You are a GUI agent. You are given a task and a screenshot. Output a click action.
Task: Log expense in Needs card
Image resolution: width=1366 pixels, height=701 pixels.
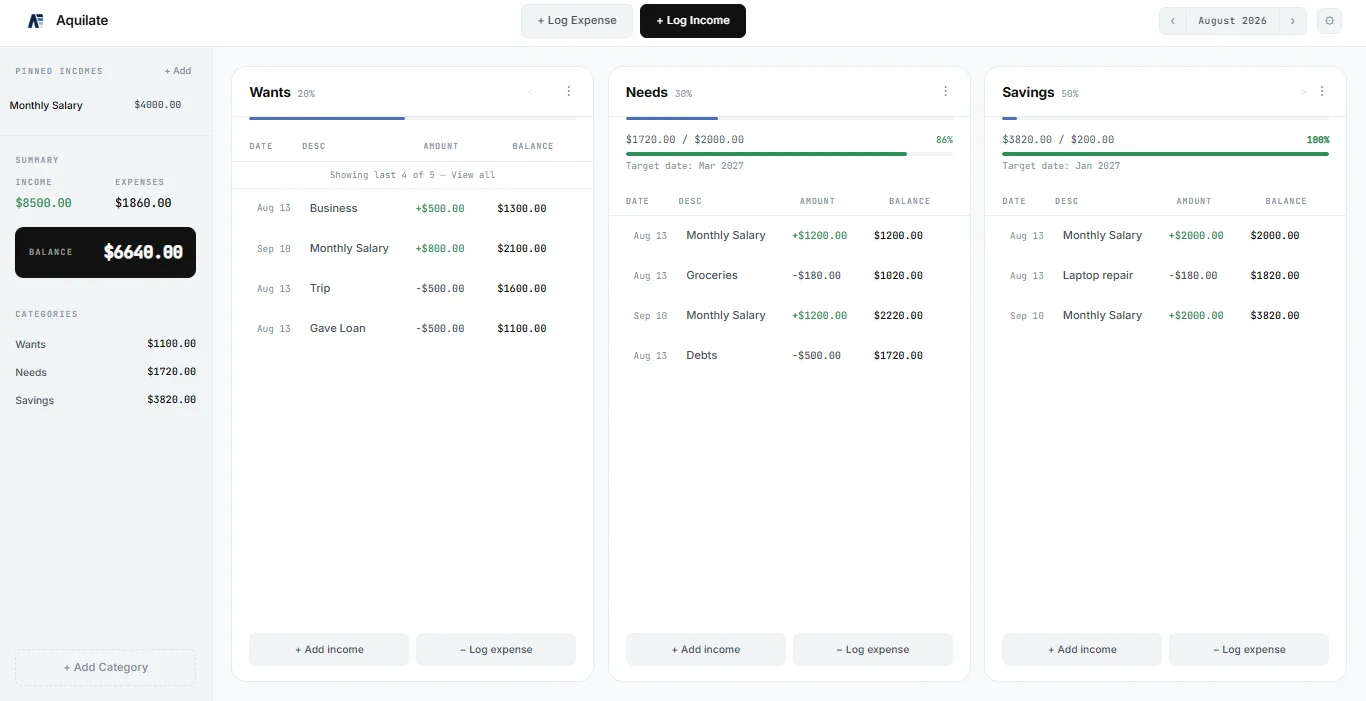(873, 649)
